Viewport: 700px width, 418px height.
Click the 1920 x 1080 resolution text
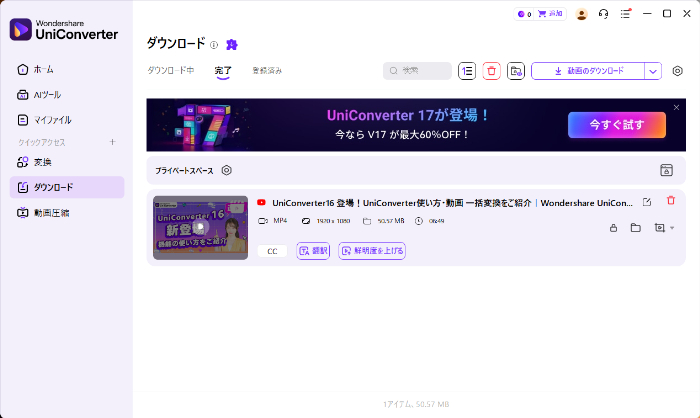click(x=333, y=221)
